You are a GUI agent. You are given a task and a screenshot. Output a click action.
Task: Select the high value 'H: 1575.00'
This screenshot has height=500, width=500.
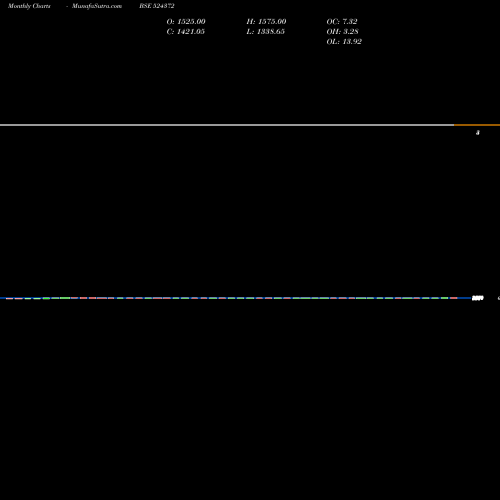click(266, 22)
